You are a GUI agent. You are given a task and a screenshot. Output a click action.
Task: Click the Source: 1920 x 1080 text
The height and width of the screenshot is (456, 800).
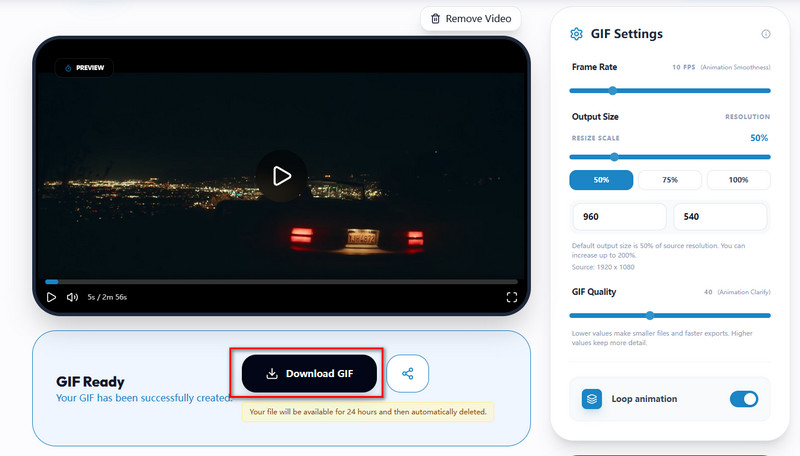(x=603, y=267)
